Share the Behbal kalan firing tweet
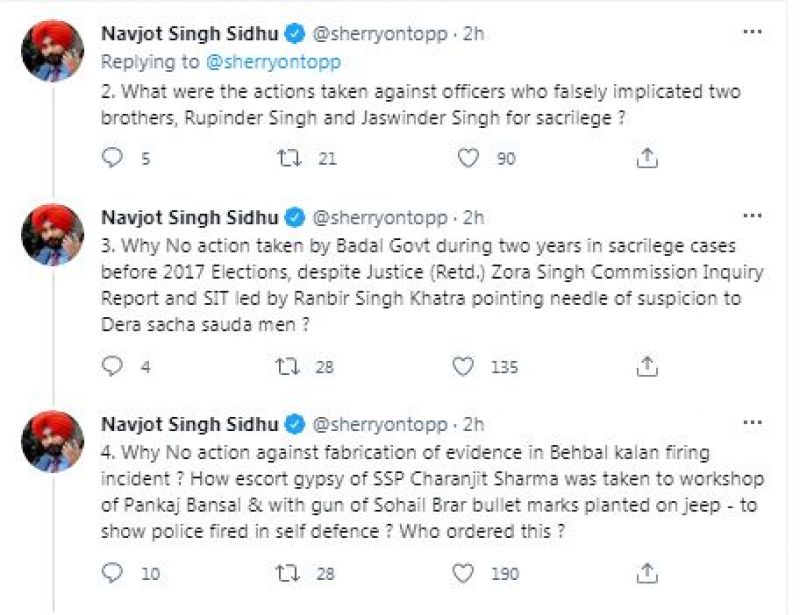 click(x=647, y=574)
